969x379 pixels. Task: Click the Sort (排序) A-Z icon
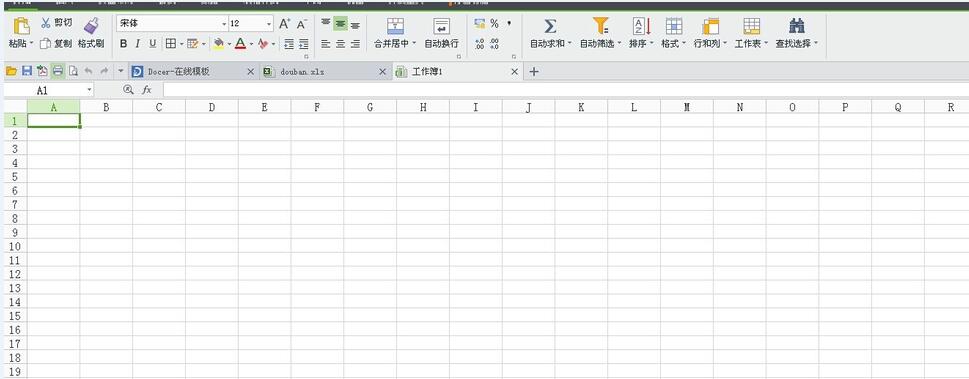641,26
